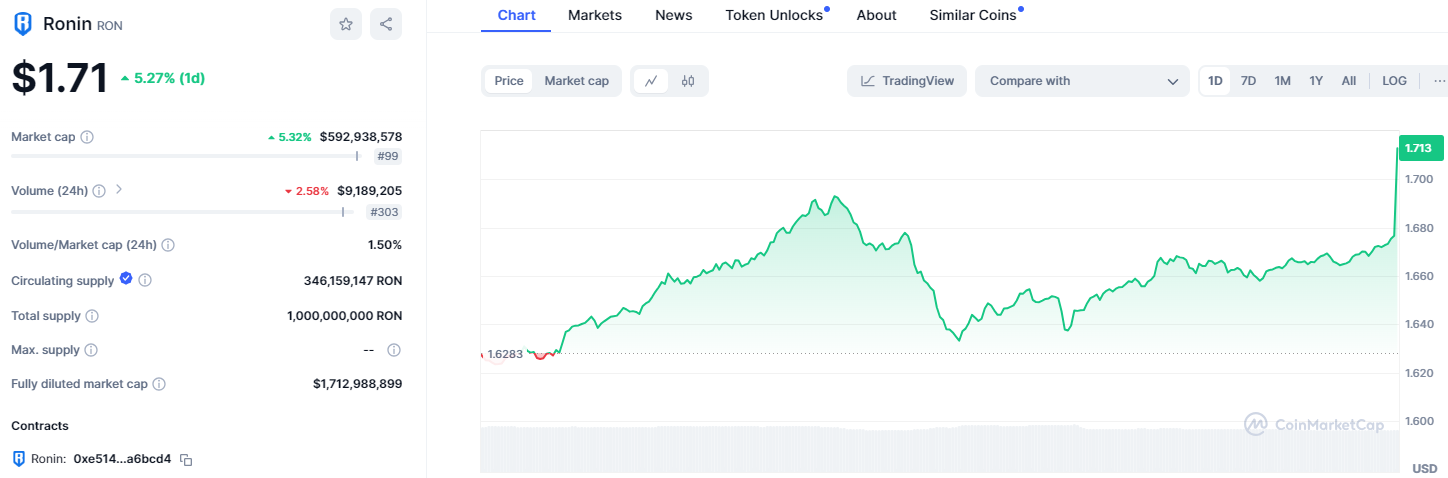Viewport: 1448px width, 478px height.
Task: Click the 2.58% volume change
Action: [x=307, y=191]
